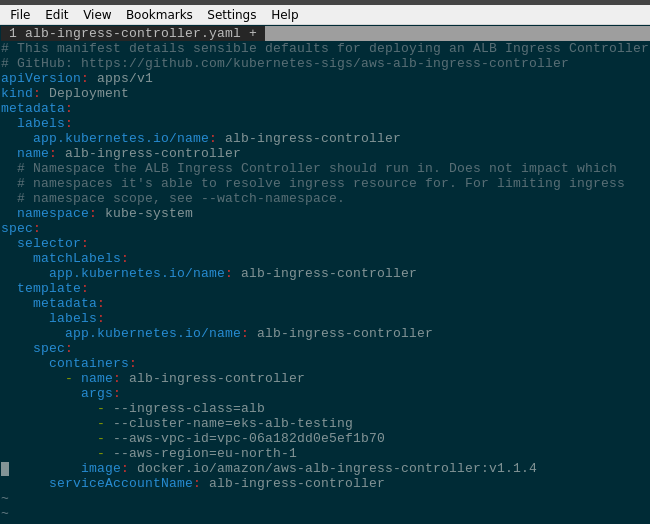Open the Edit menu

pos(56,15)
